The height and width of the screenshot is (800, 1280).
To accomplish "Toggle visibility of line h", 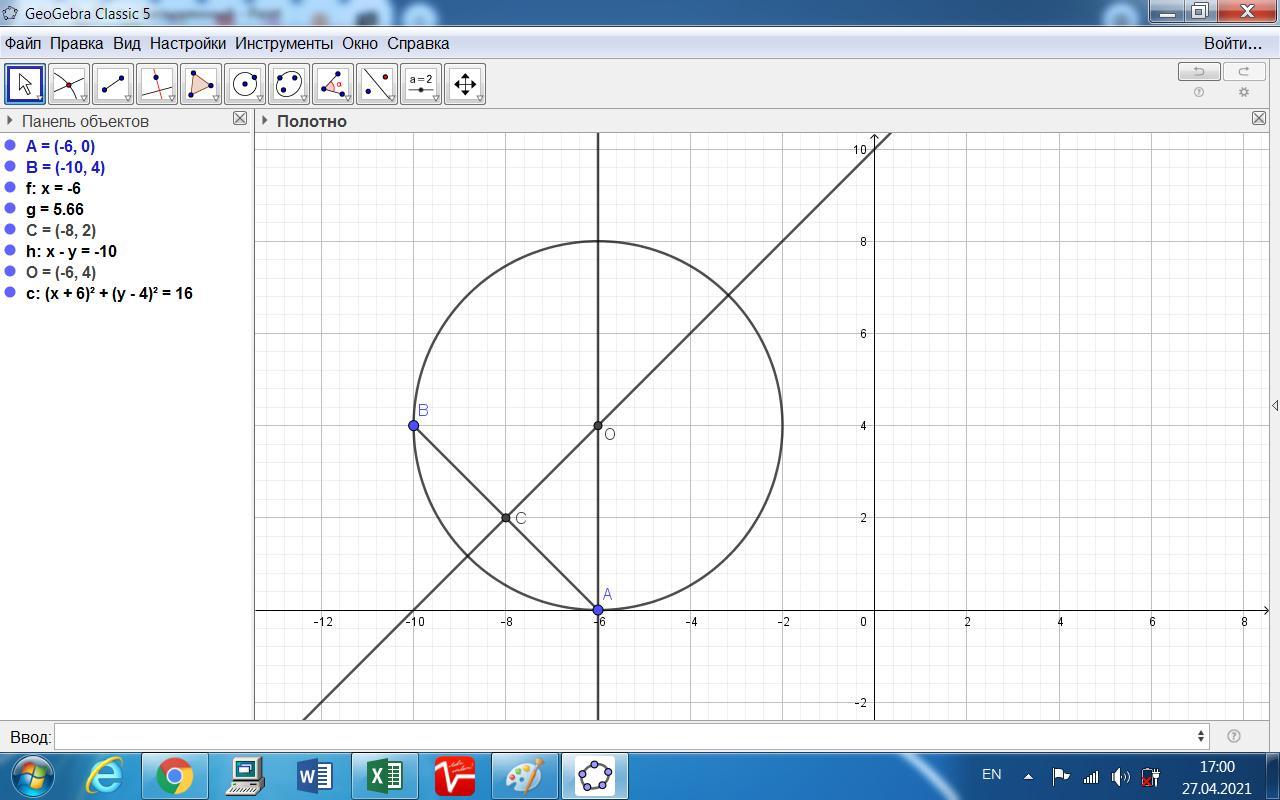I will click(10, 251).
